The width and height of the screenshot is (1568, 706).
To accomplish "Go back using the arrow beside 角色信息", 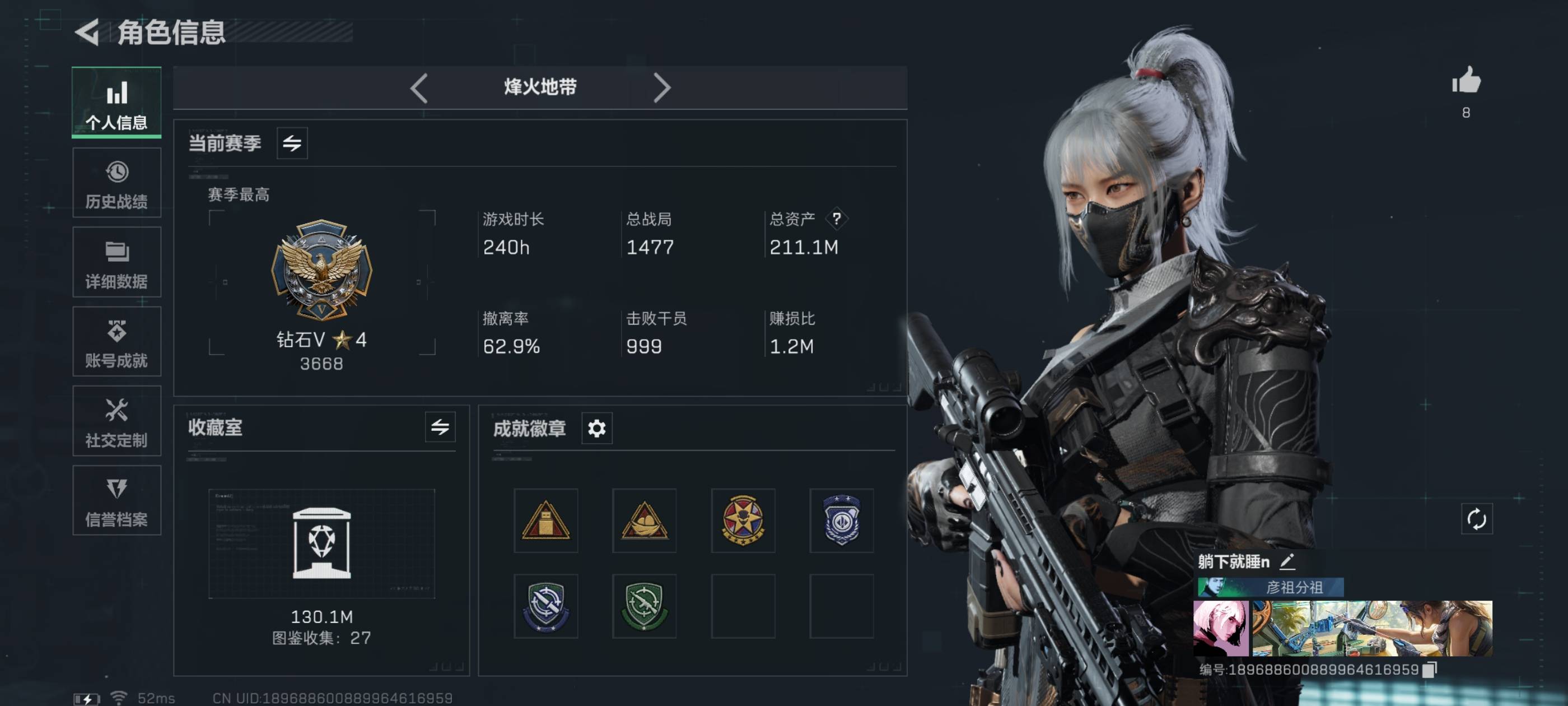I will click(87, 32).
